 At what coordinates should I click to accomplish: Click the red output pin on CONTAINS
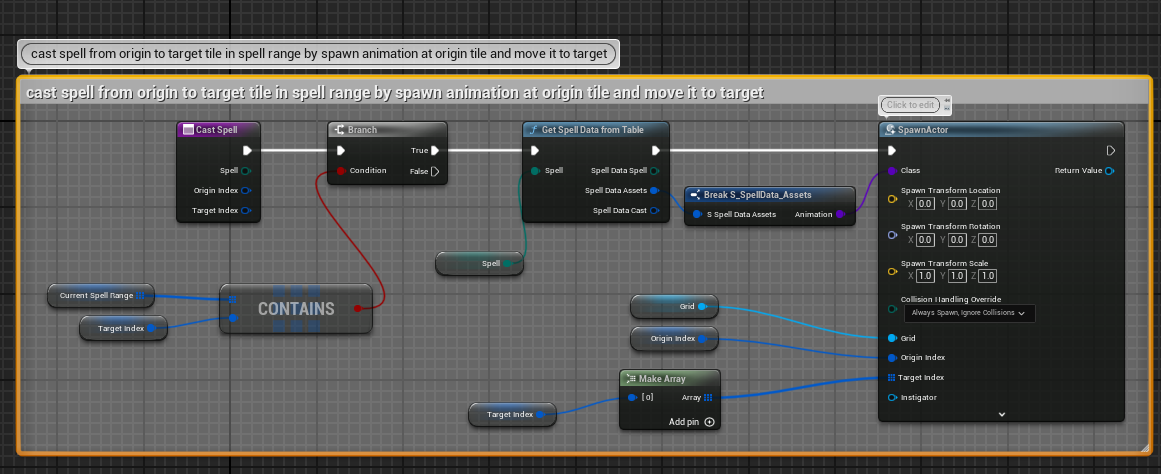(358, 309)
